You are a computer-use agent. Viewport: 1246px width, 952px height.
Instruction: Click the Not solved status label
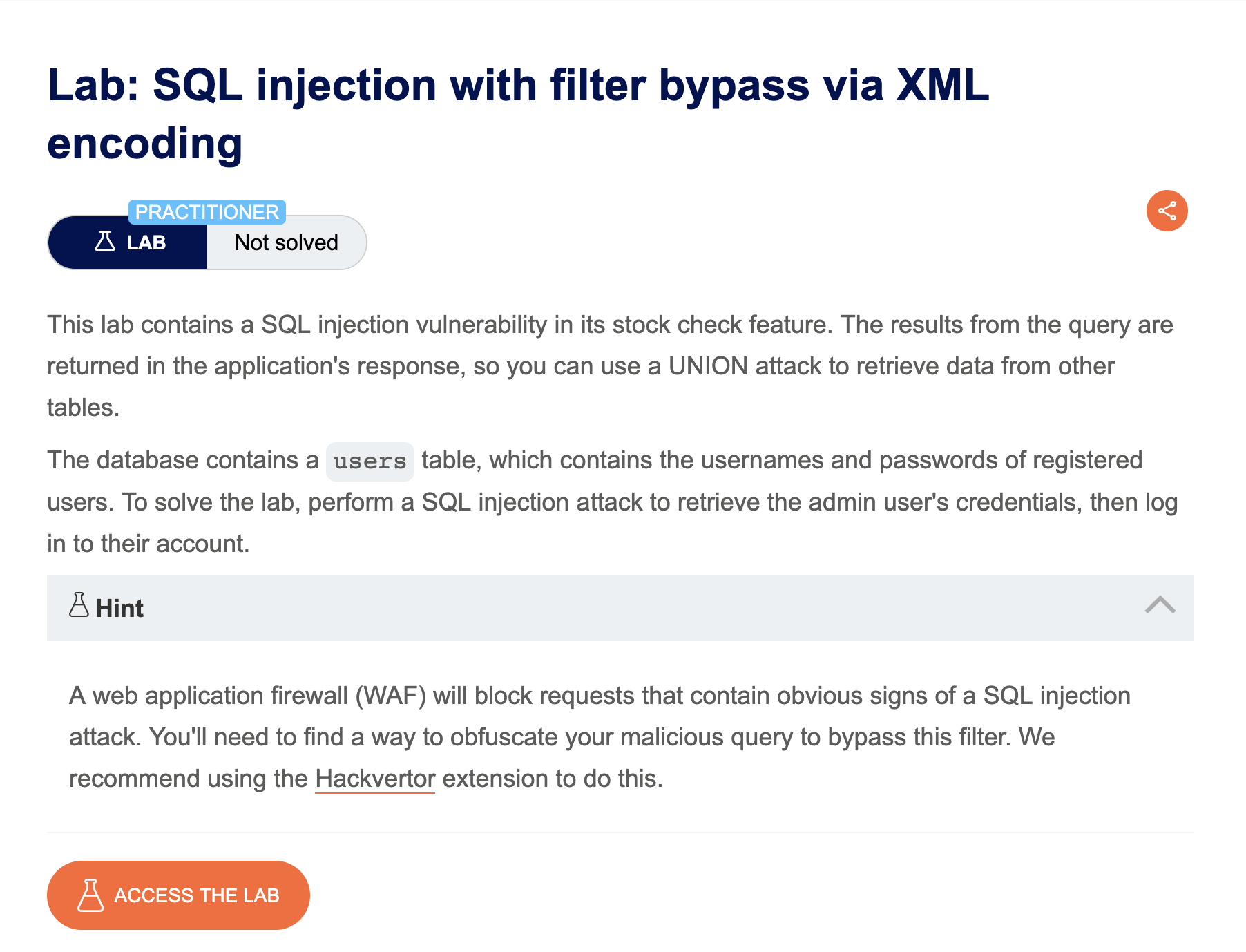click(287, 242)
